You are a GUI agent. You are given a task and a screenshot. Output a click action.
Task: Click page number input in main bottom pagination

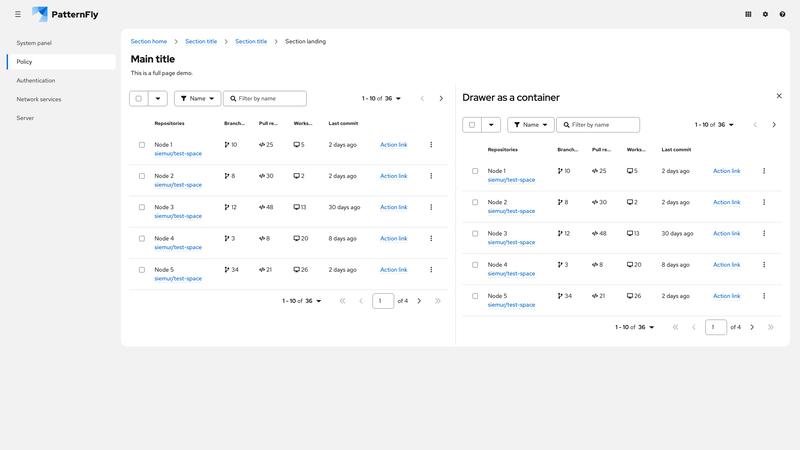coord(383,301)
